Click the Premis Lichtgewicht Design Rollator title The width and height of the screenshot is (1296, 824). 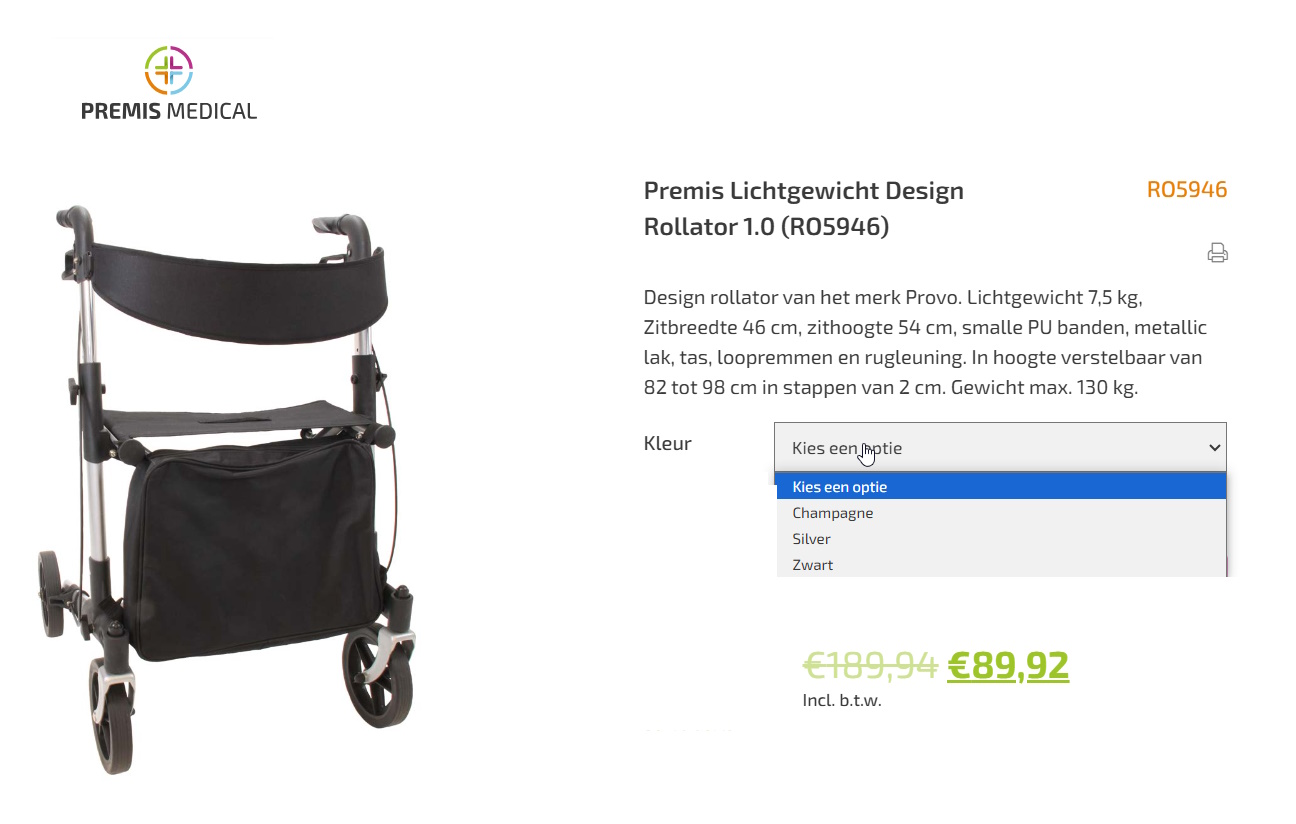tap(803, 208)
